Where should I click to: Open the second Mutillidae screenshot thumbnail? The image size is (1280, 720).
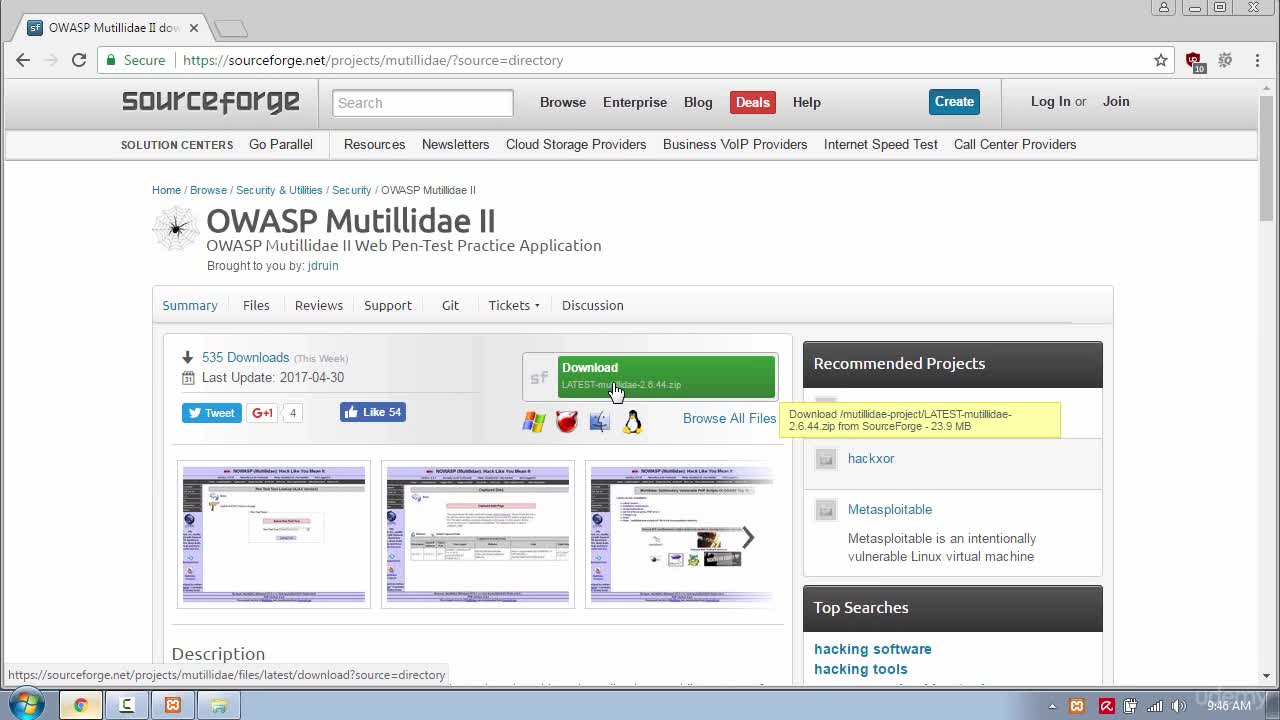478,534
